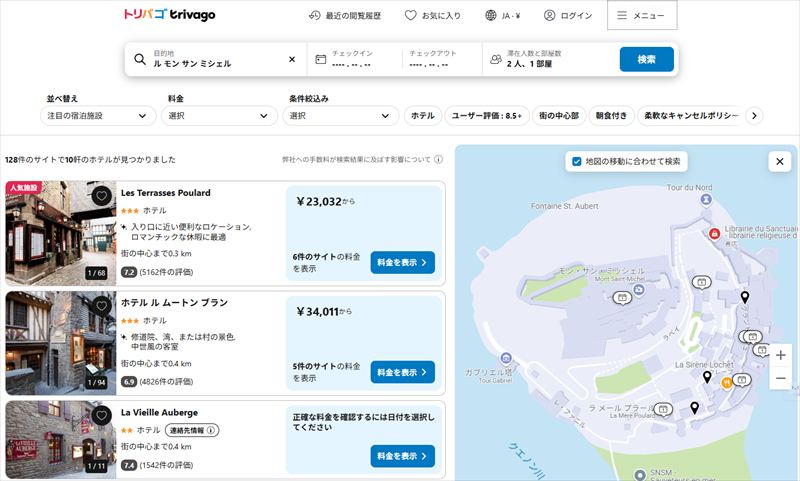Screen dimensions: 800x481
Task: Open guests and rooms selector 2人、1部屋
Action: pos(549,59)
